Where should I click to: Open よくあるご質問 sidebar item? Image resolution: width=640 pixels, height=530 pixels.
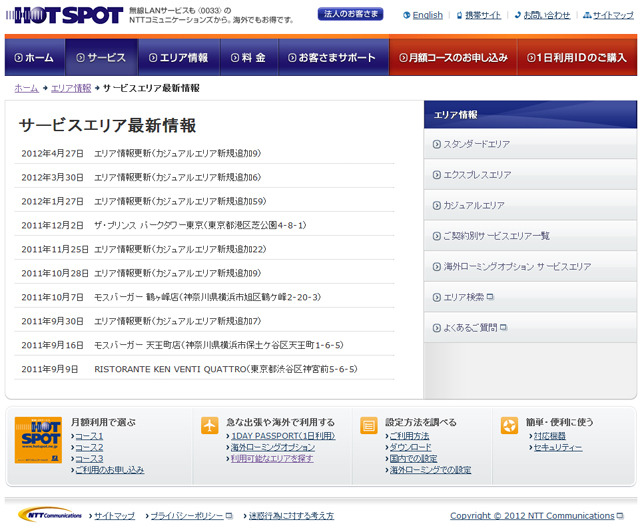[530, 328]
